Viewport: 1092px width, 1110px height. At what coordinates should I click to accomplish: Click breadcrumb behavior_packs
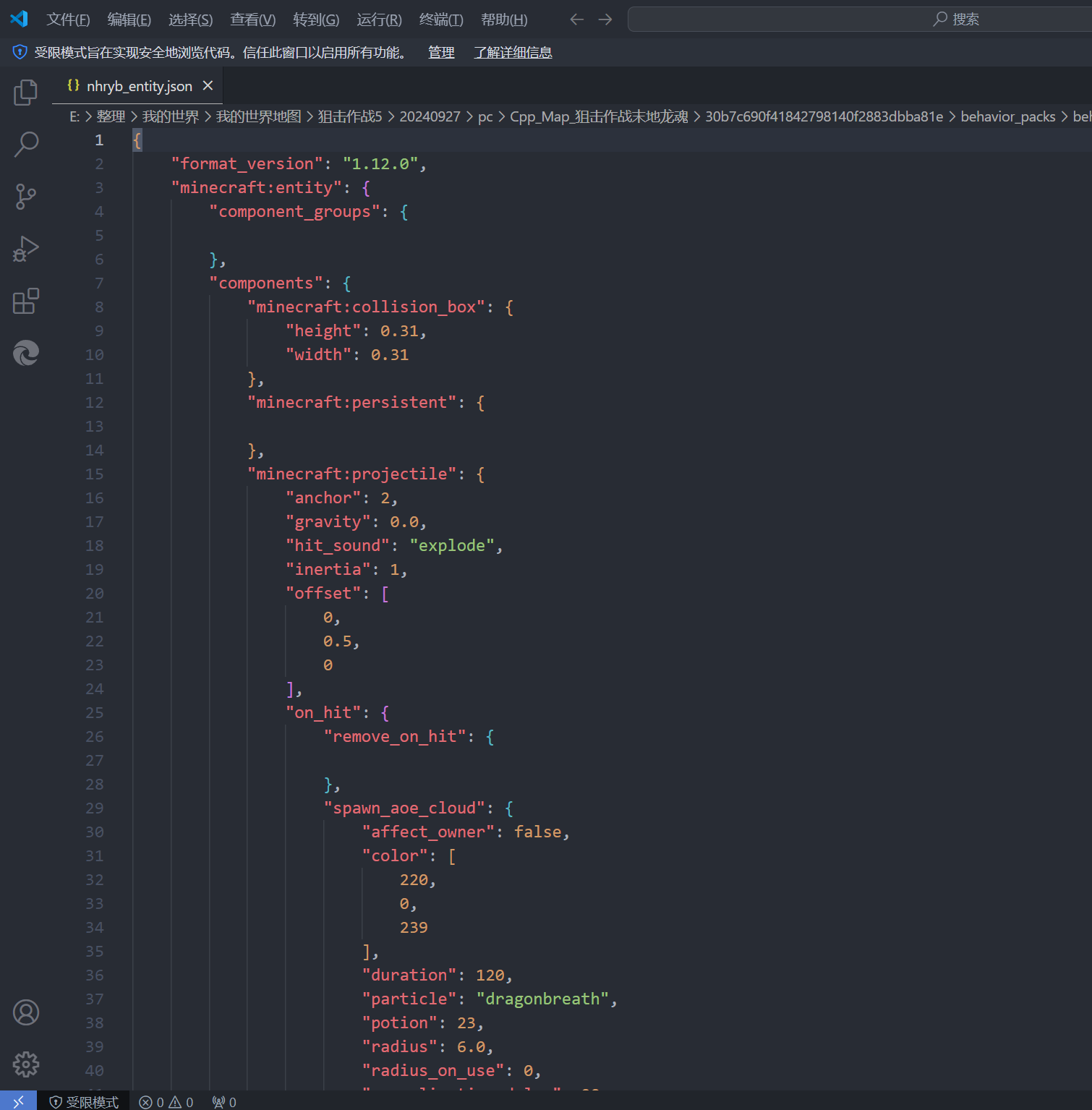click(x=1008, y=116)
